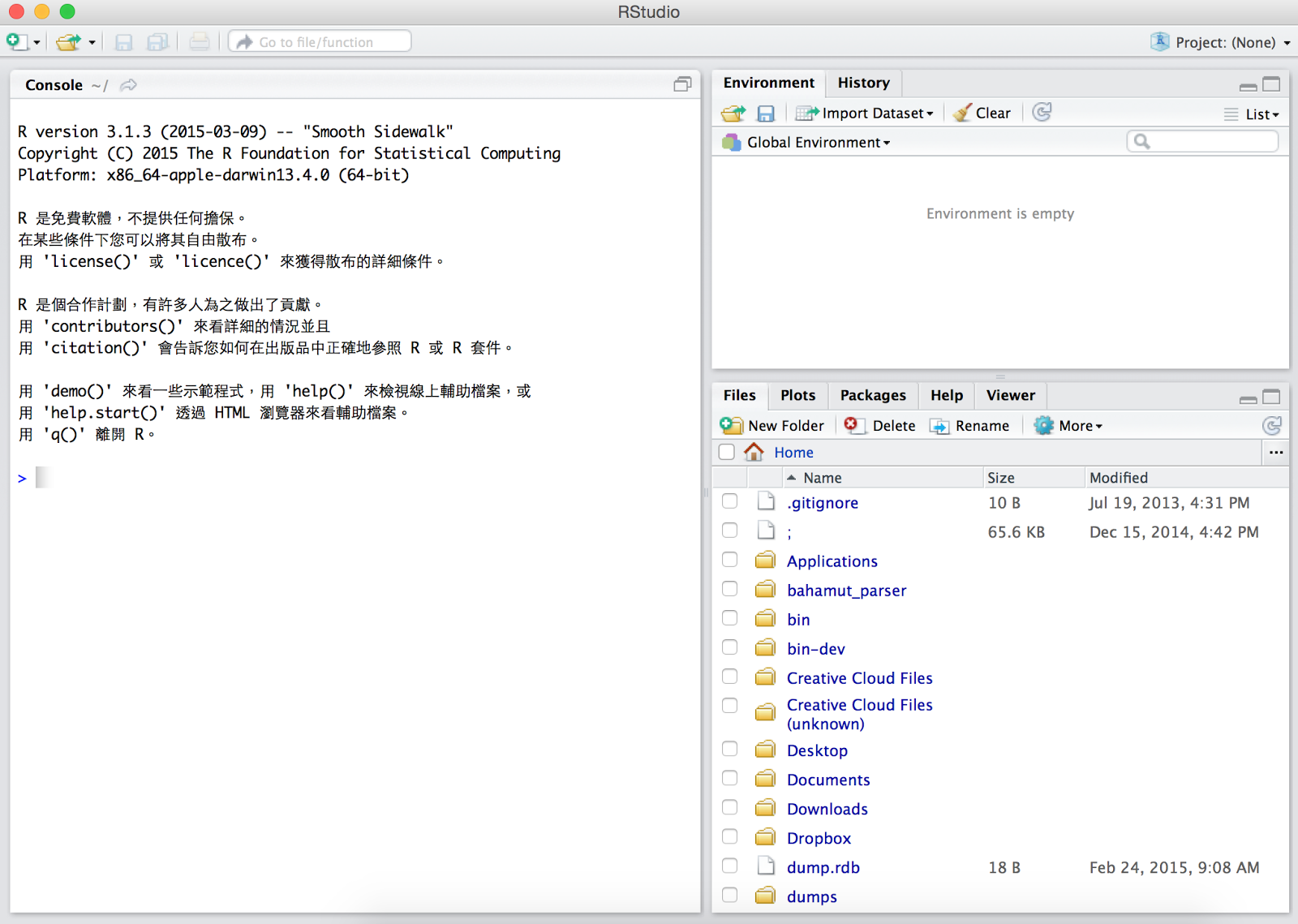This screenshot has height=924, width=1298.
Task: Click the Save current document icon
Action: [x=123, y=42]
